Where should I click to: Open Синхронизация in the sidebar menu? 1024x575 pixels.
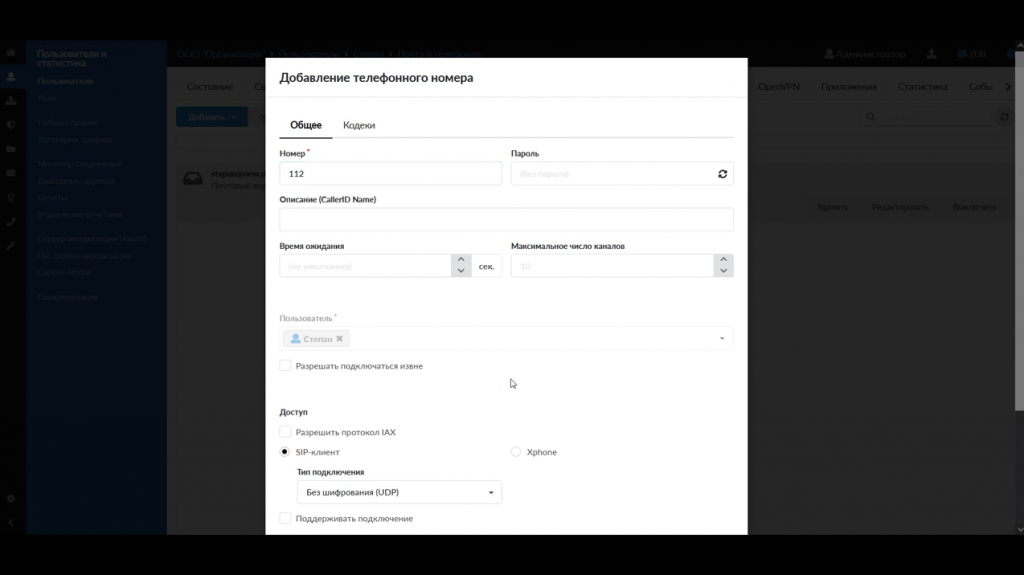[67, 297]
